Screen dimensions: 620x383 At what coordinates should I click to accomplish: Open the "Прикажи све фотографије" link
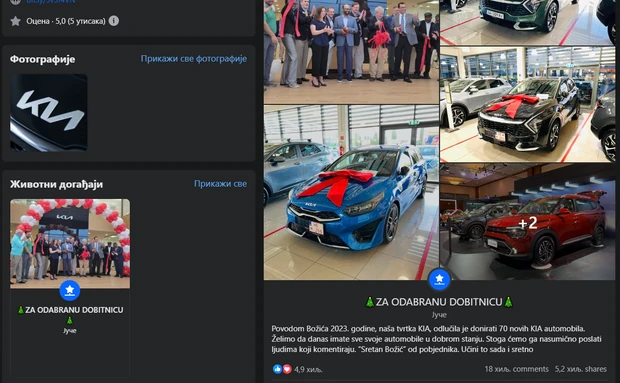click(x=194, y=58)
